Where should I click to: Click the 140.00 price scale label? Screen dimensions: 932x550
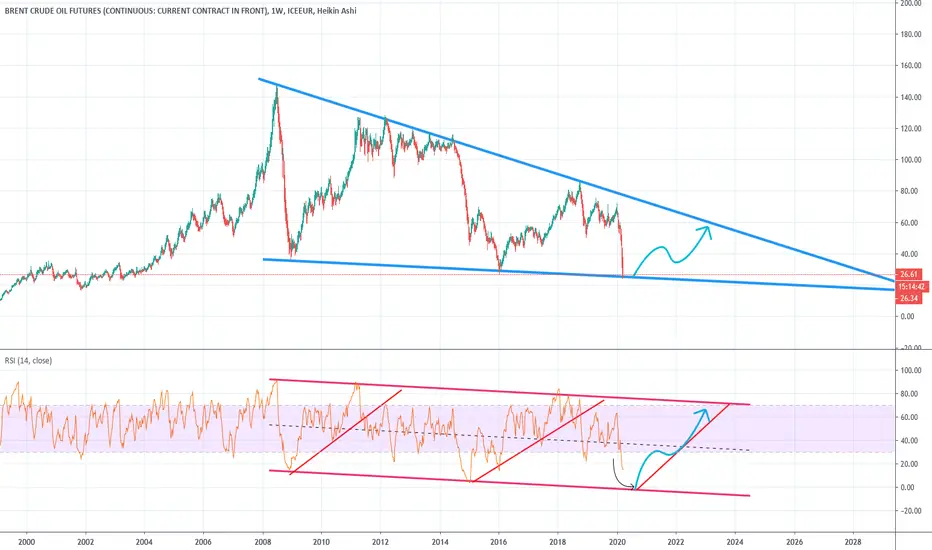[911, 98]
